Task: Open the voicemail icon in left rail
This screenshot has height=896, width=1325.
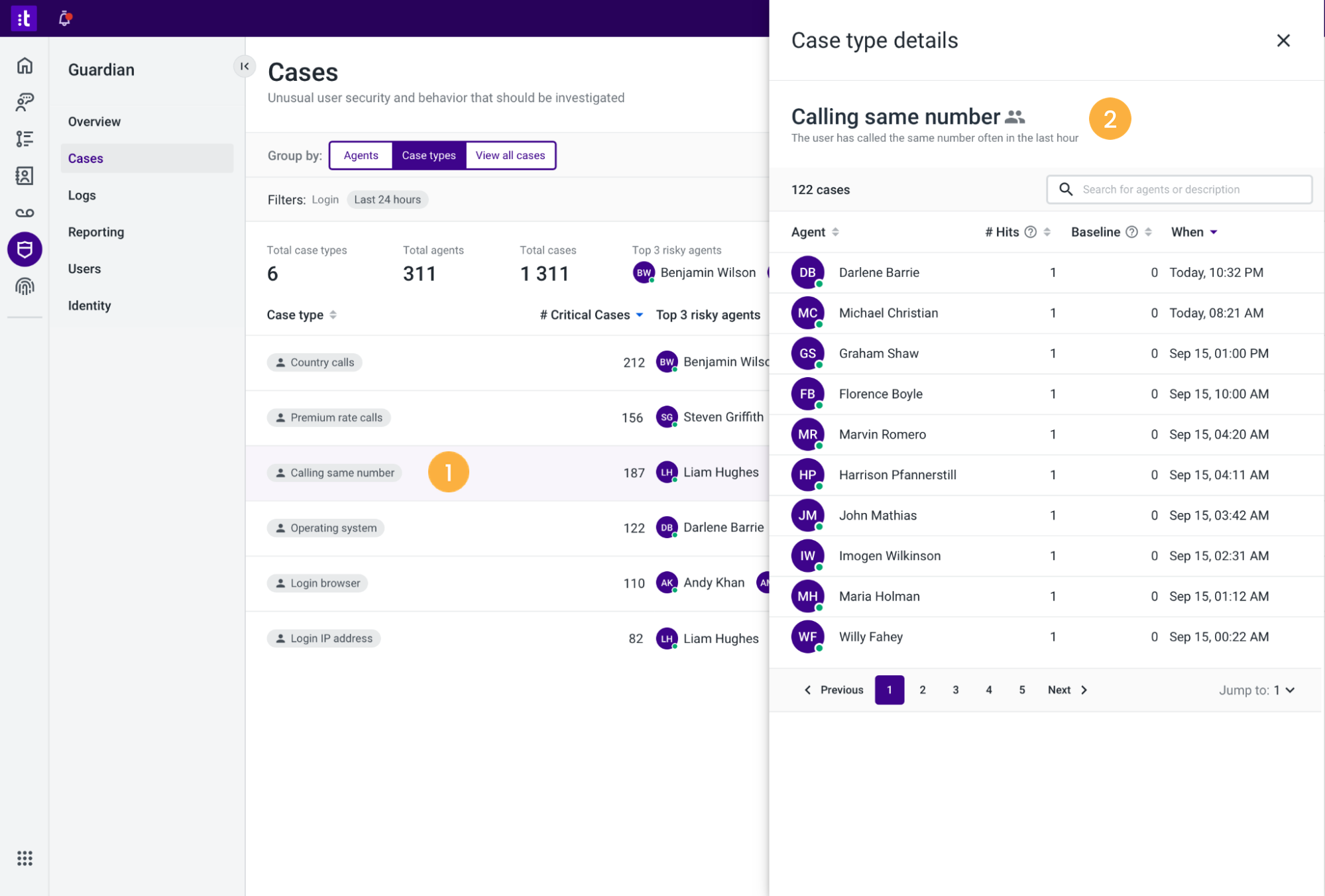Action: tap(25, 213)
